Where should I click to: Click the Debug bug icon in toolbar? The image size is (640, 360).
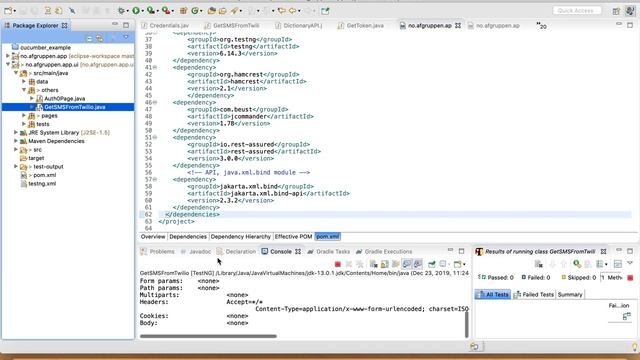(x=121, y=11)
